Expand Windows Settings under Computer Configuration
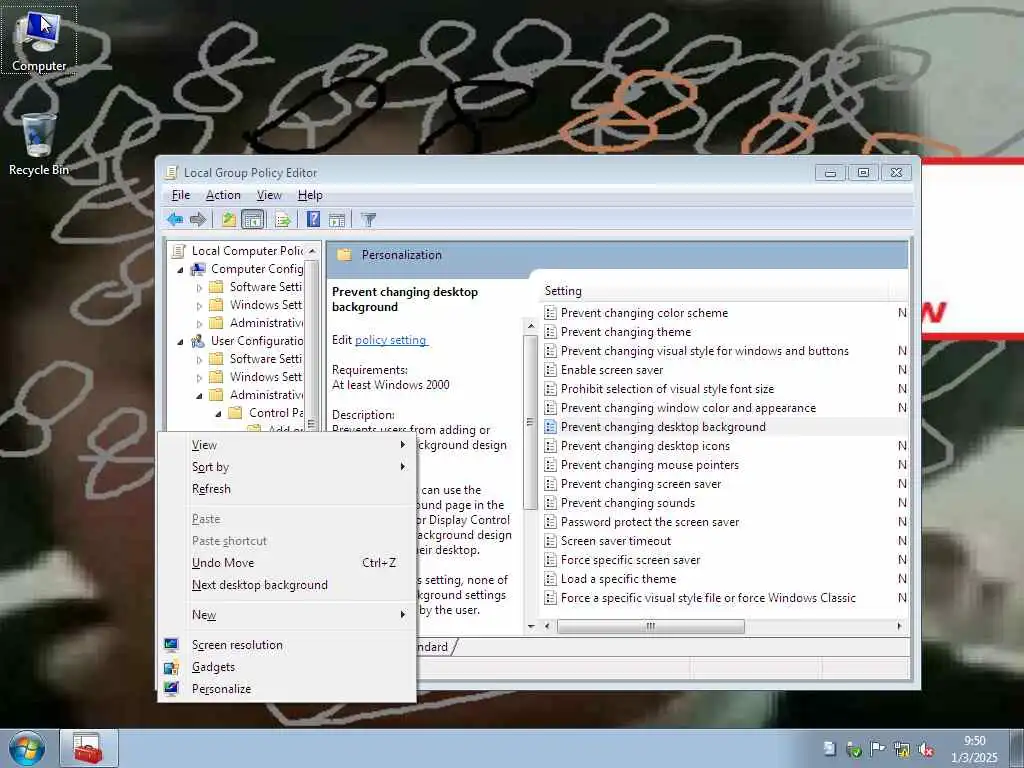The image size is (1024, 768). click(199, 305)
